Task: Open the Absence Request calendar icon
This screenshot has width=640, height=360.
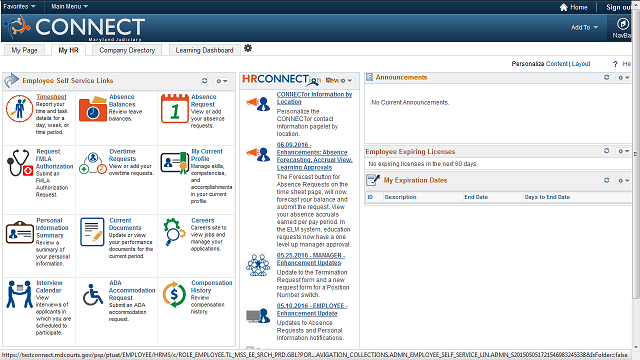Action: point(175,109)
